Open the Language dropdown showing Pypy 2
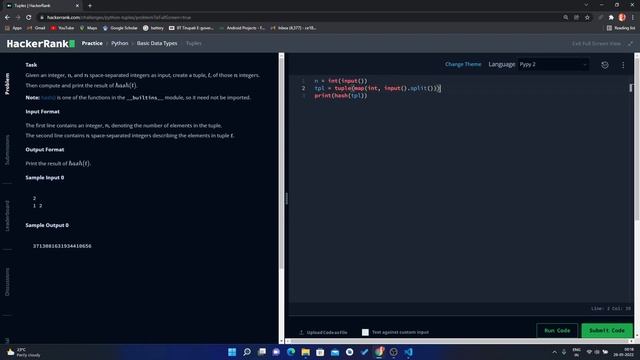Viewport: 640px width, 360px height. 553,64
